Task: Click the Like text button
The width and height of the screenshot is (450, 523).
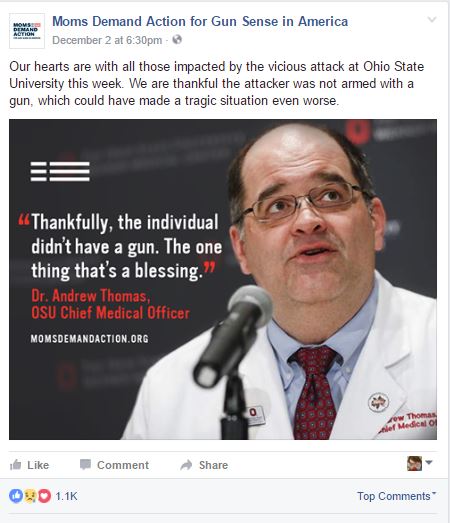Action: pos(38,465)
